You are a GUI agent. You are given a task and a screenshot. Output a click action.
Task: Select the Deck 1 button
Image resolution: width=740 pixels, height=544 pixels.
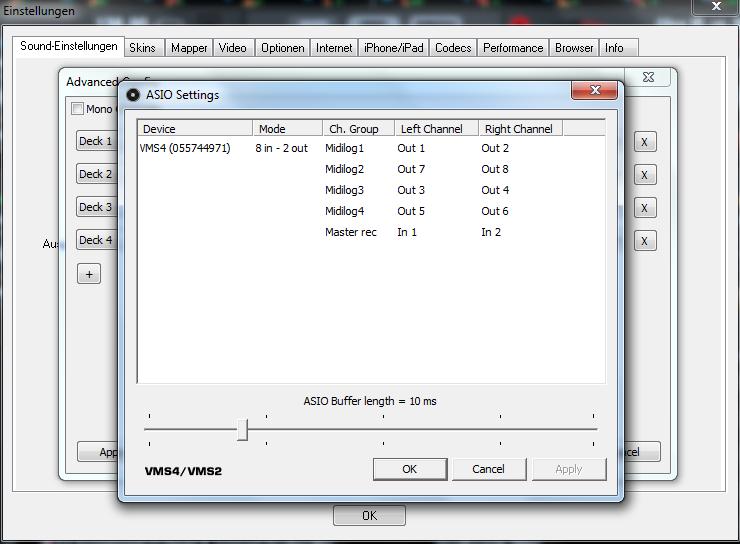coord(96,141)
